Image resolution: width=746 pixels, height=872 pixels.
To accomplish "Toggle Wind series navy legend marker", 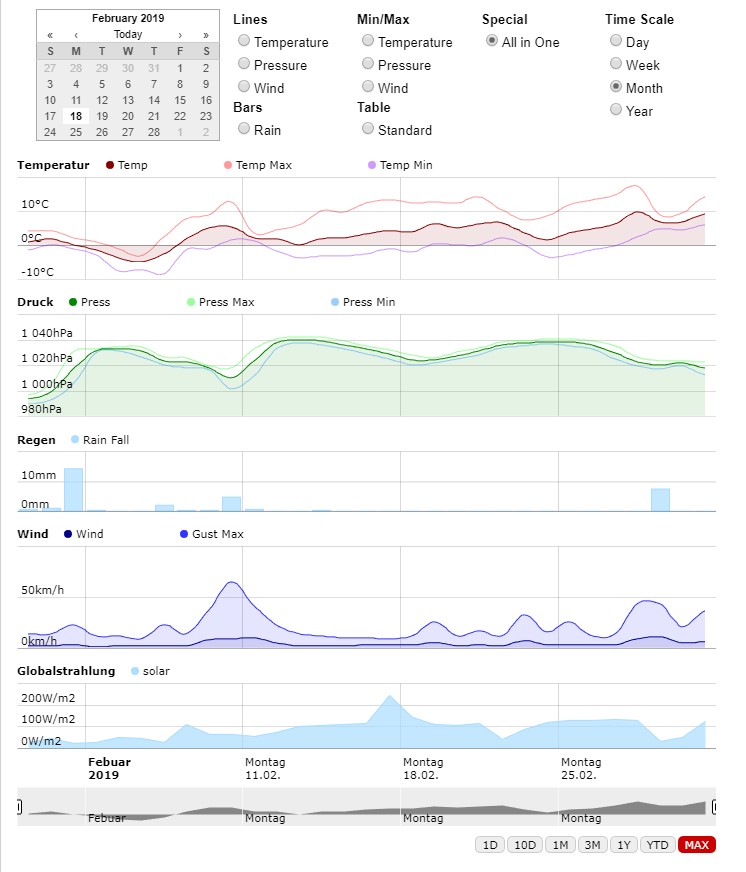I will tap(68, 534).
